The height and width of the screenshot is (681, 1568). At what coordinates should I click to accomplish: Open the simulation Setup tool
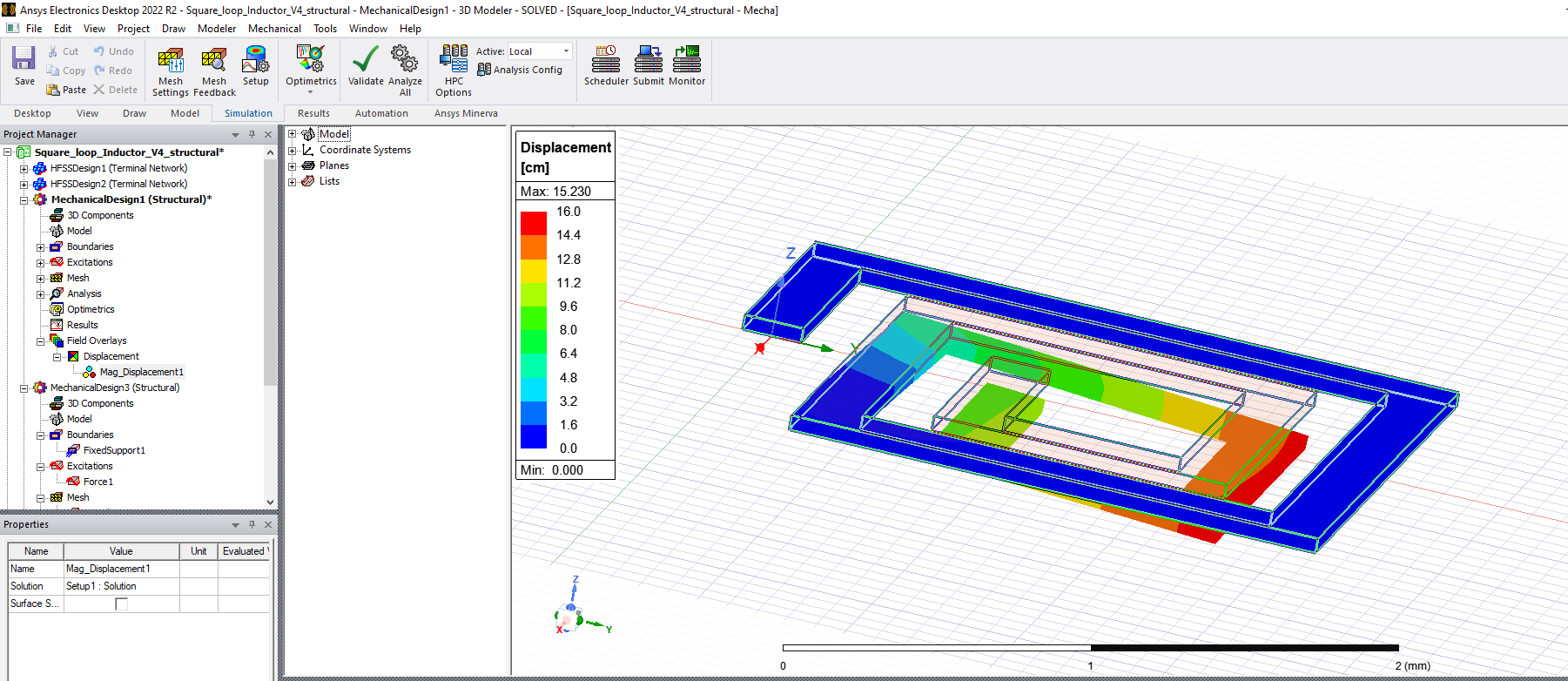tap(255, 59)
